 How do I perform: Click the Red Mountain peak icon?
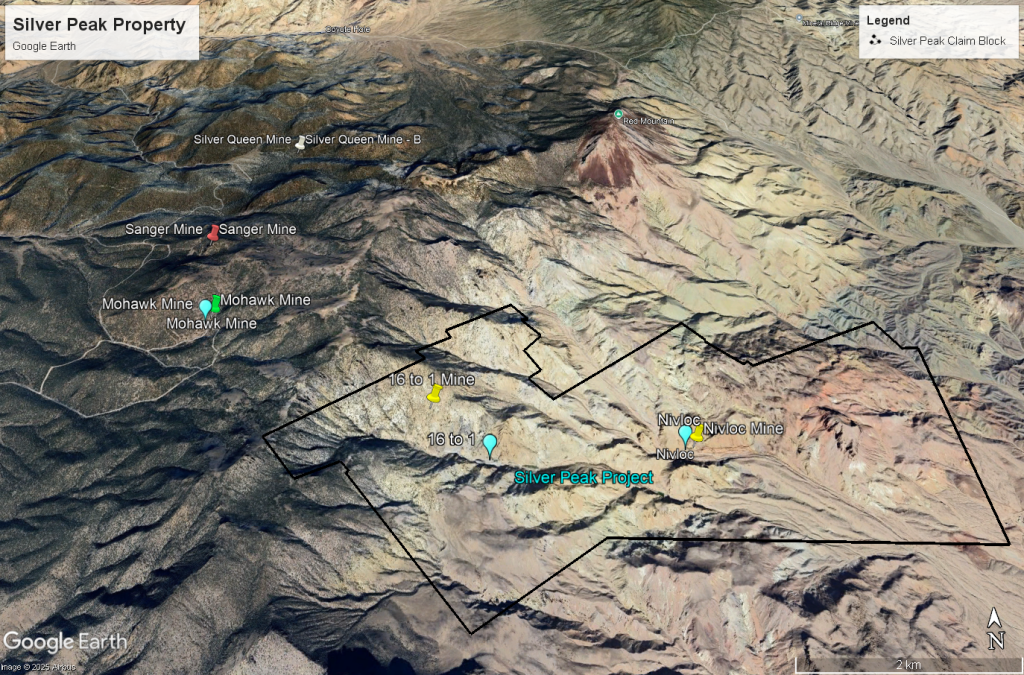point(618,114)
